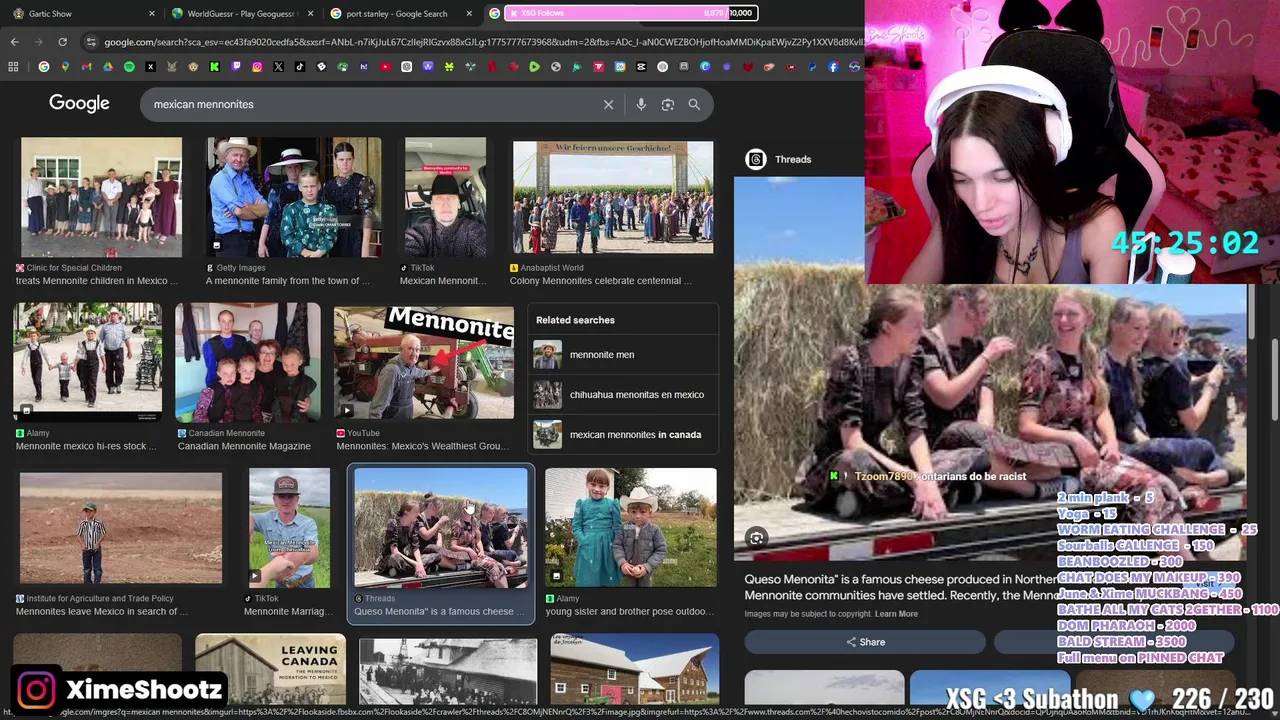The height and width of the screenshot is (720, 1280).
Task: Reload the current page
Action: tap(62, 42)
